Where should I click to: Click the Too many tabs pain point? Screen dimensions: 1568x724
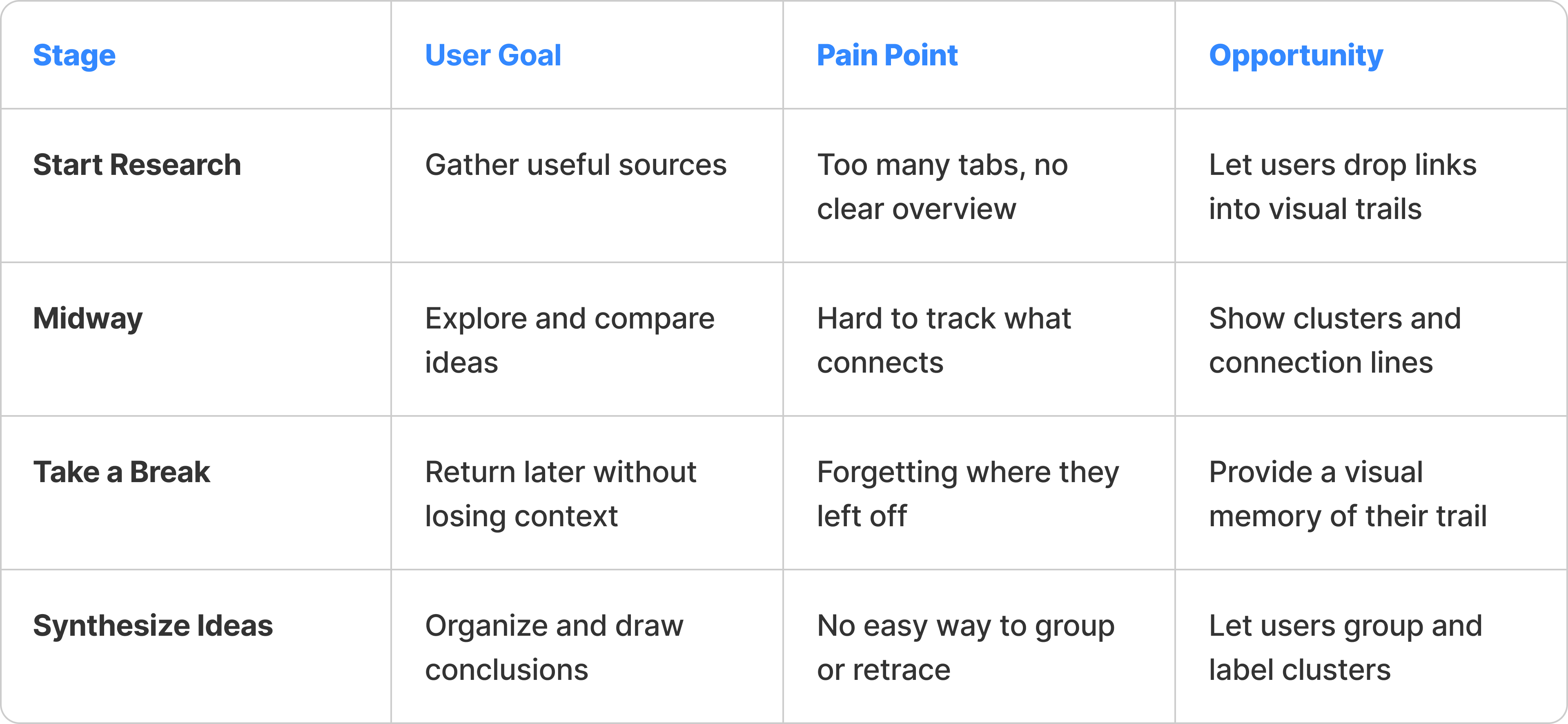(942, 186)
